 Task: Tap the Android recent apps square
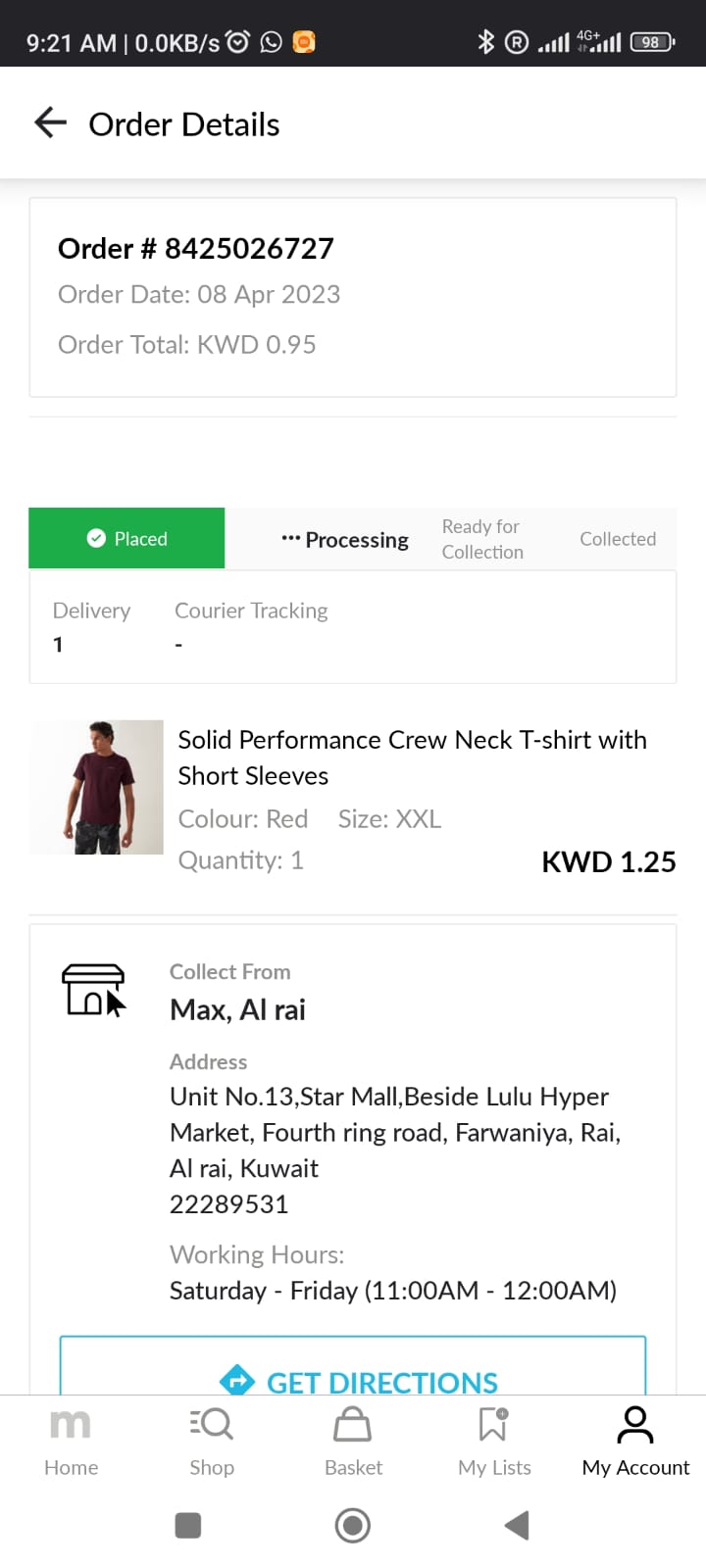point(188,1525)
